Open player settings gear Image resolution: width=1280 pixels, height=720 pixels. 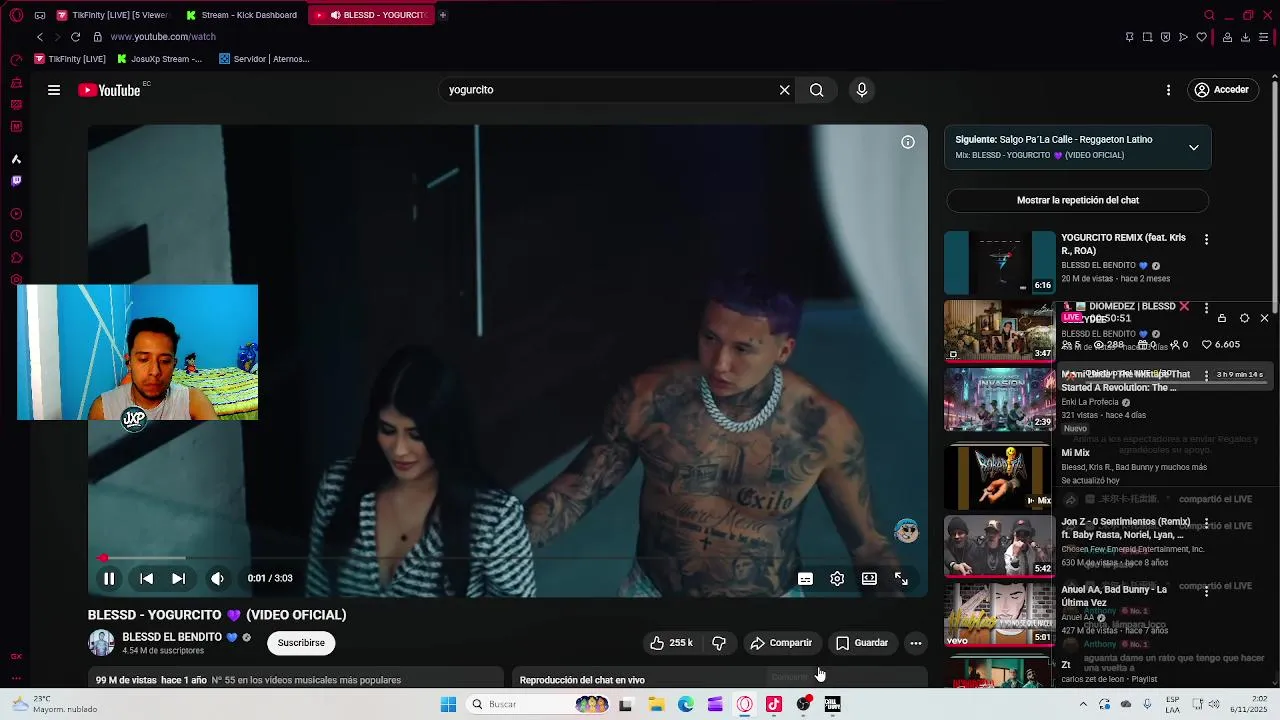tap(837, 578)
